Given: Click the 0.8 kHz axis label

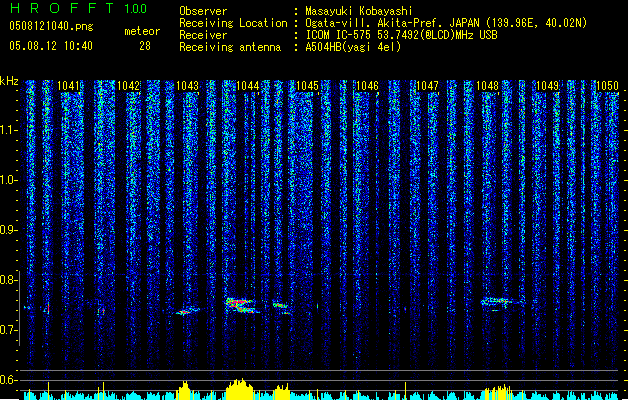Looking at the screenshot, I should [9, 280].
